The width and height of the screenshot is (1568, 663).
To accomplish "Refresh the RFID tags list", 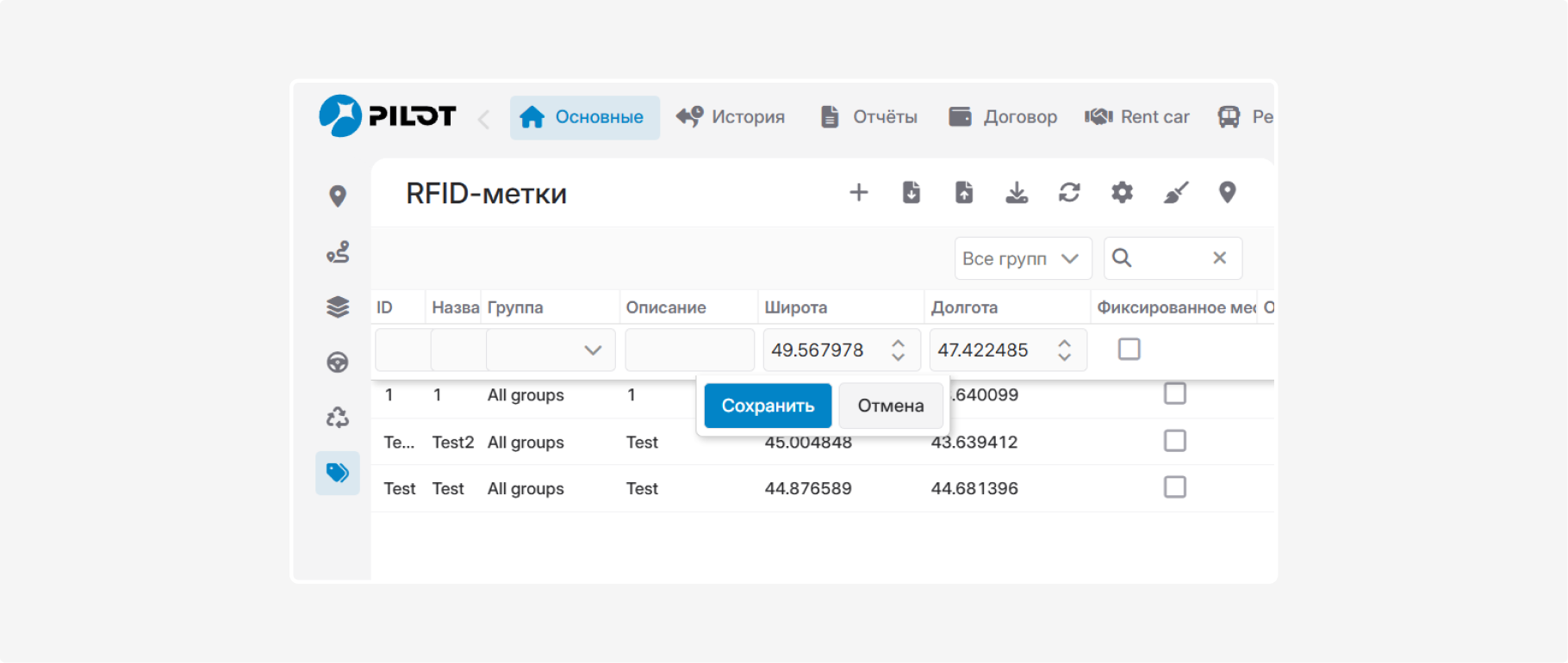I will click(1069, 192).
